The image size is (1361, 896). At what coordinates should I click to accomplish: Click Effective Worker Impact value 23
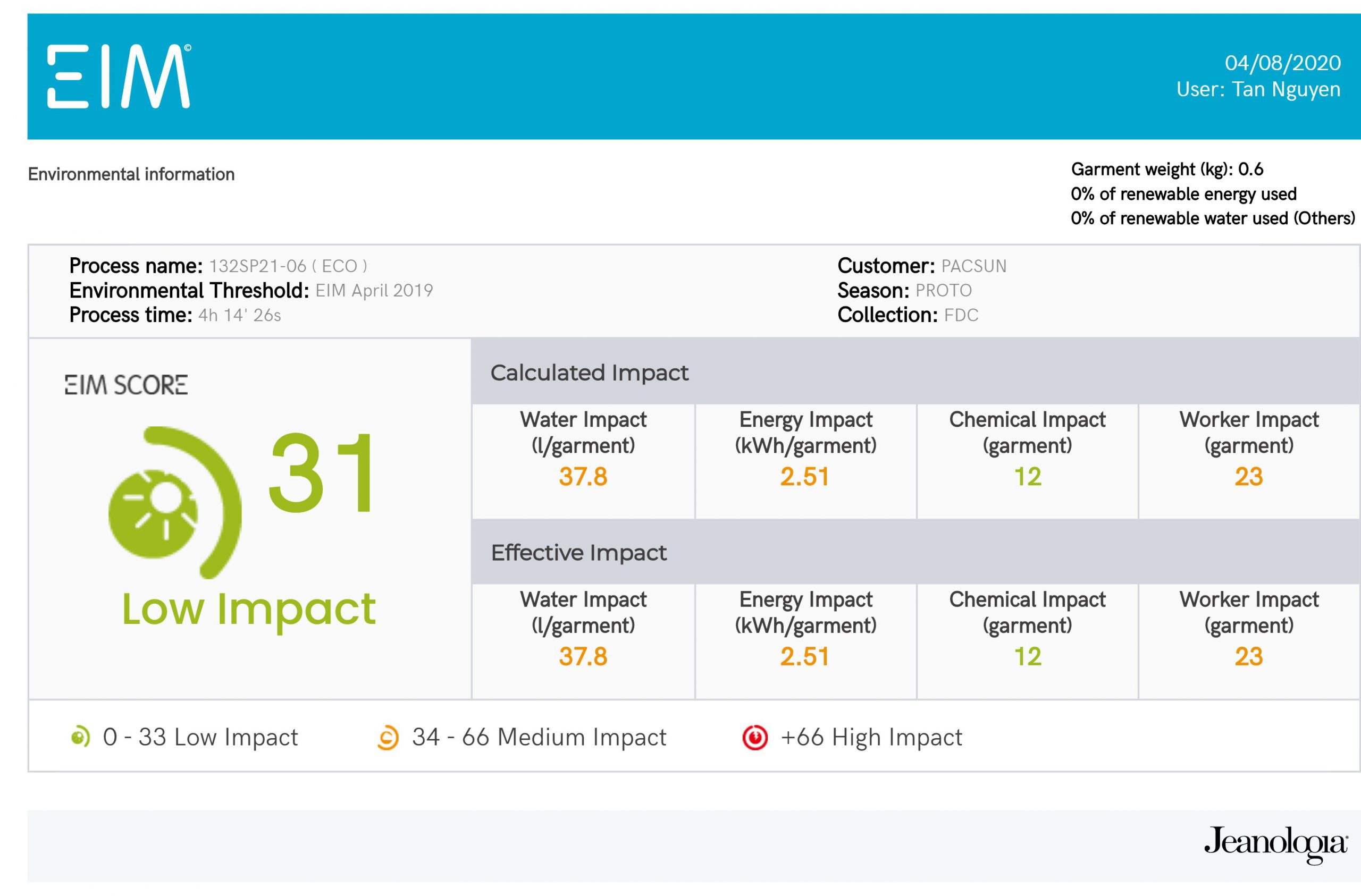pyautogui.click(x=1249, y=657)
